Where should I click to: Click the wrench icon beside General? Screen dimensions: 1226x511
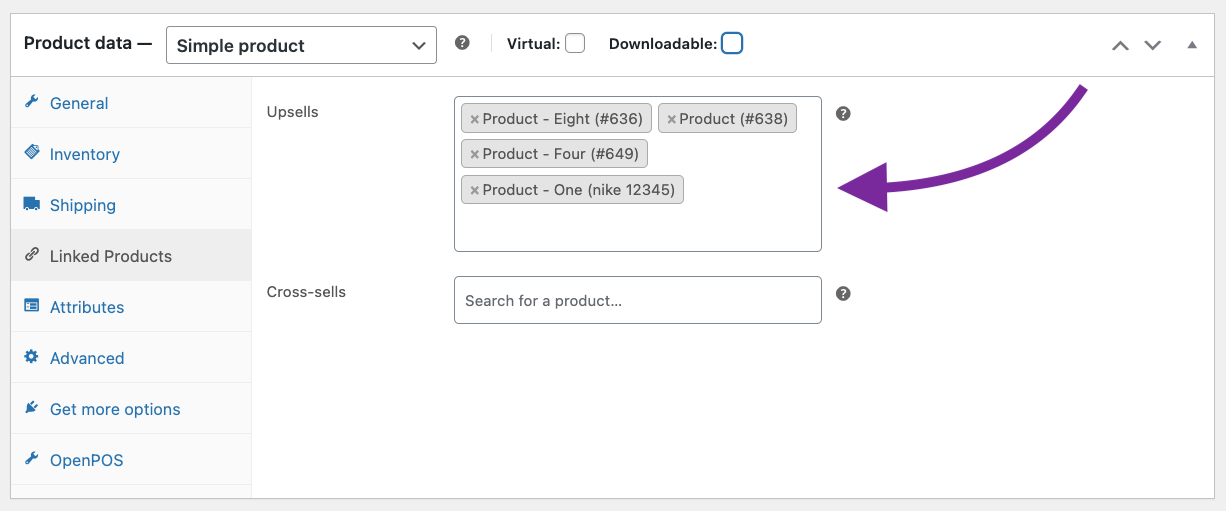click(32, 102)
